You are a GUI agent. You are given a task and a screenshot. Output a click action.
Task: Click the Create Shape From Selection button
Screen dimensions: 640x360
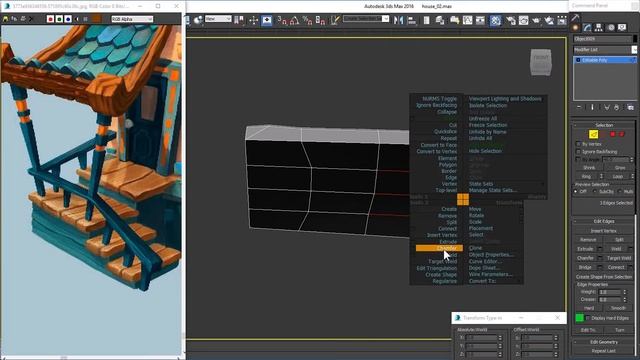604,277
